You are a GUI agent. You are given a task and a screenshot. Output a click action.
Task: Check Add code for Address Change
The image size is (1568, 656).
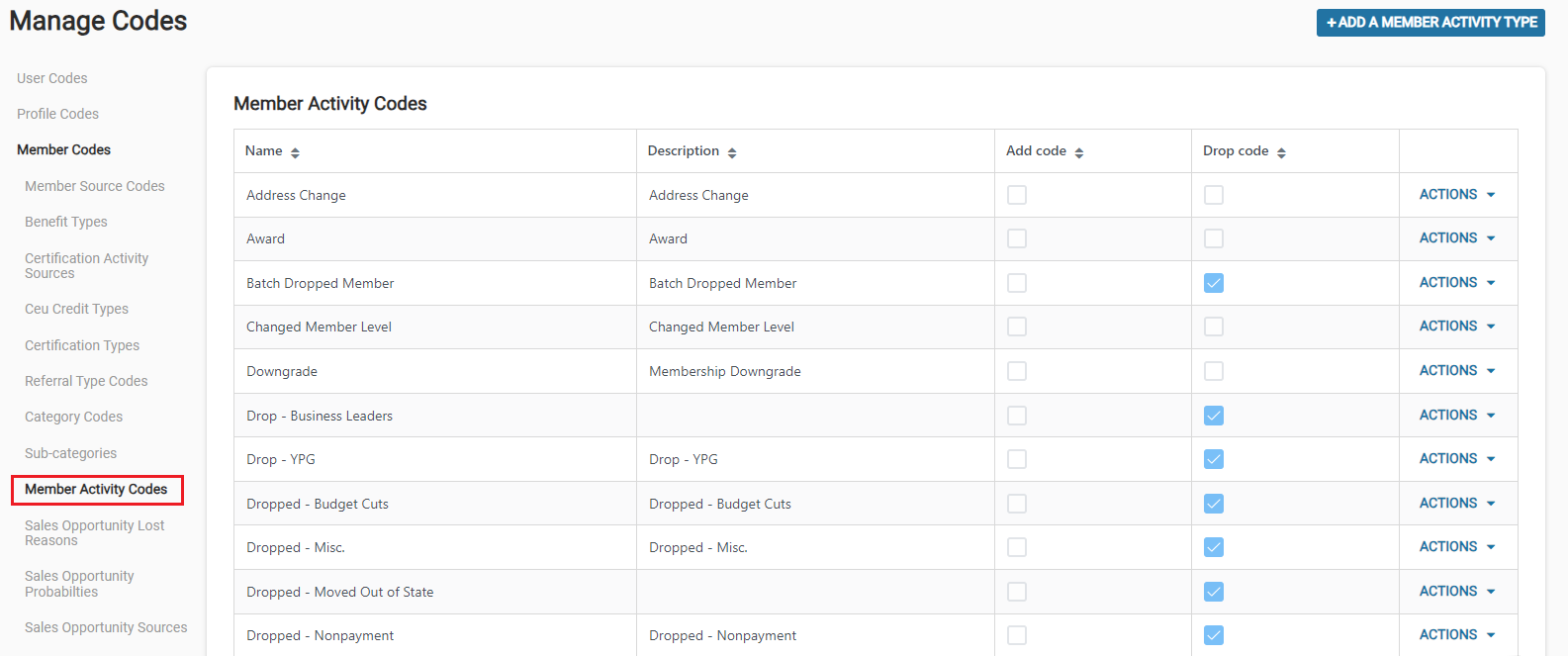[1017, 195]
